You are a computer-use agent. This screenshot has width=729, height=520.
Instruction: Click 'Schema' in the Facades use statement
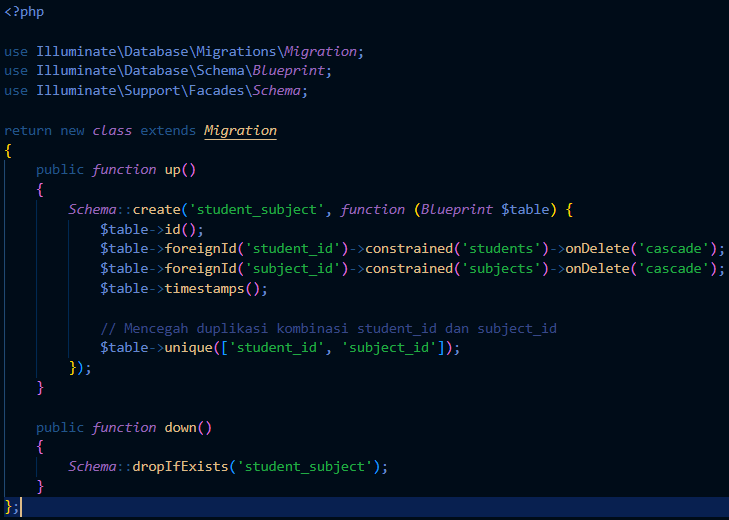(277, 91)
